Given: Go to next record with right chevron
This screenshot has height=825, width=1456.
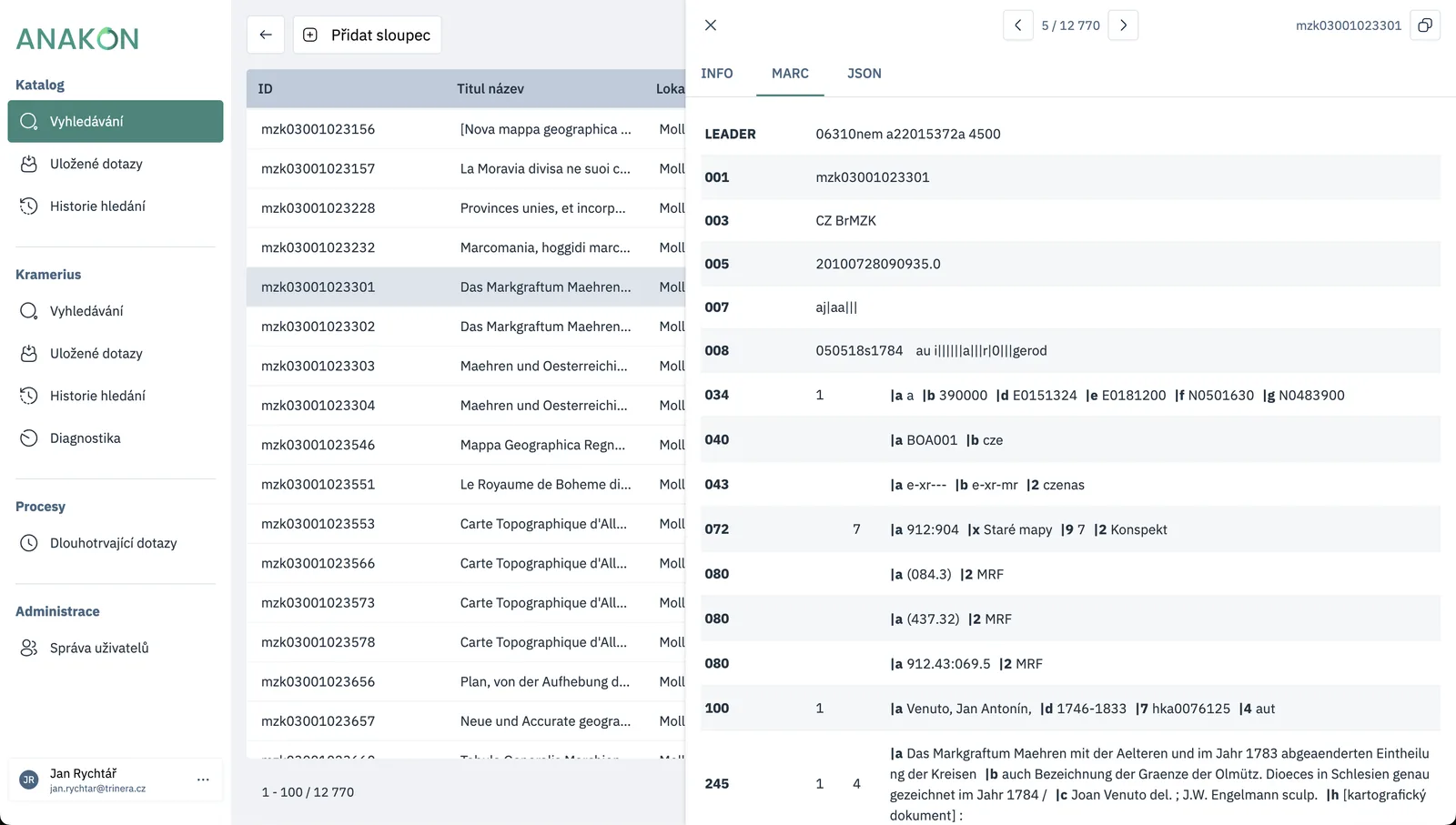Looking at the screenshot, I should (x=1123, y=25).
